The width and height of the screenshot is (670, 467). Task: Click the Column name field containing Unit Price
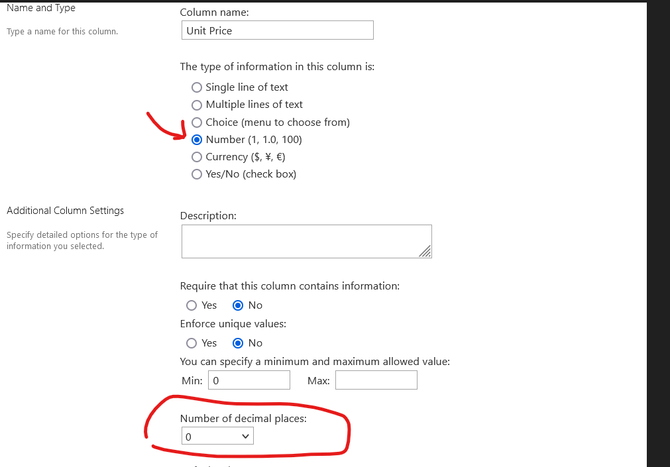click(277, 30)
